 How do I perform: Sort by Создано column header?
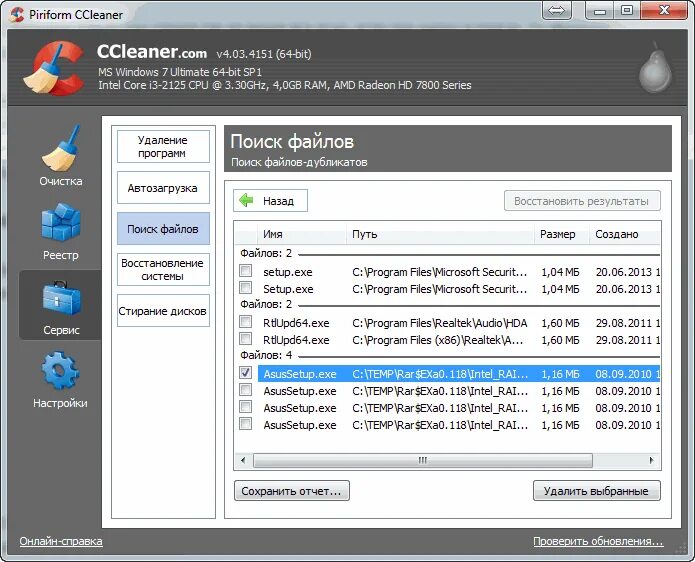point(625,234)
